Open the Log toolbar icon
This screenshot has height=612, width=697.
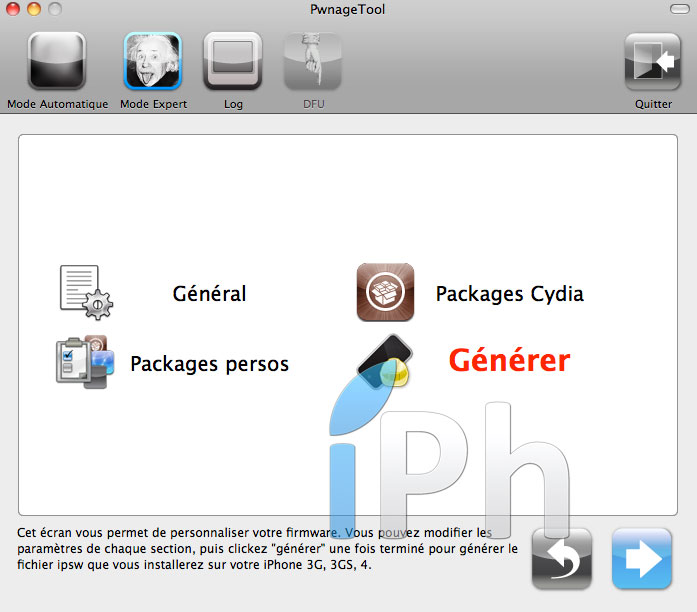click(233, 62)
